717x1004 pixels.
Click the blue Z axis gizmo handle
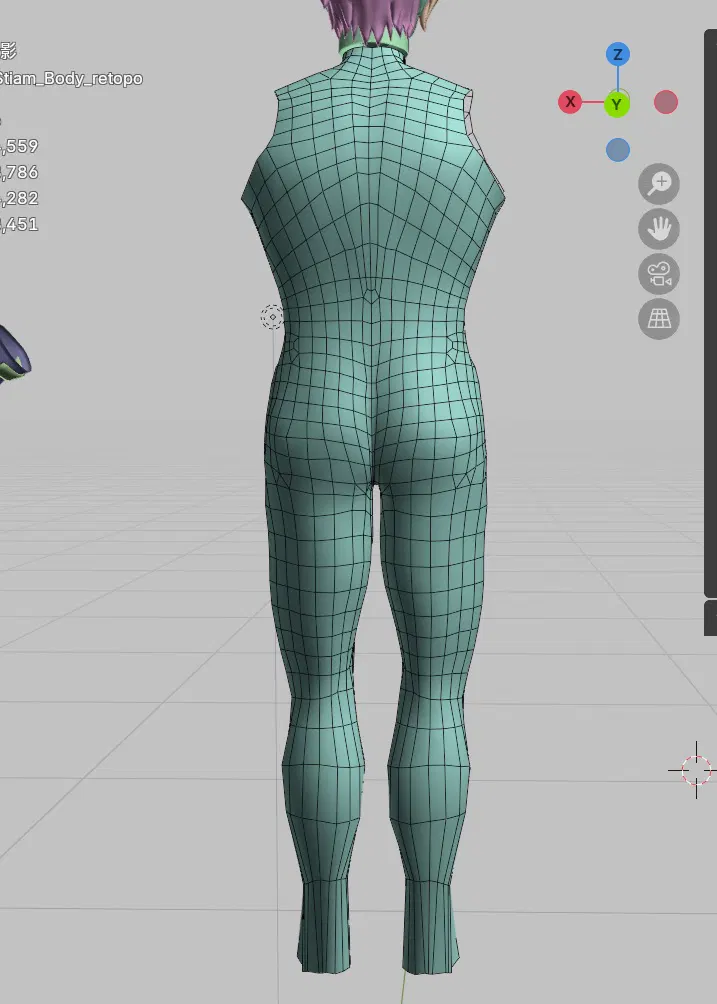pyautogui.click(x=618, y=54)
